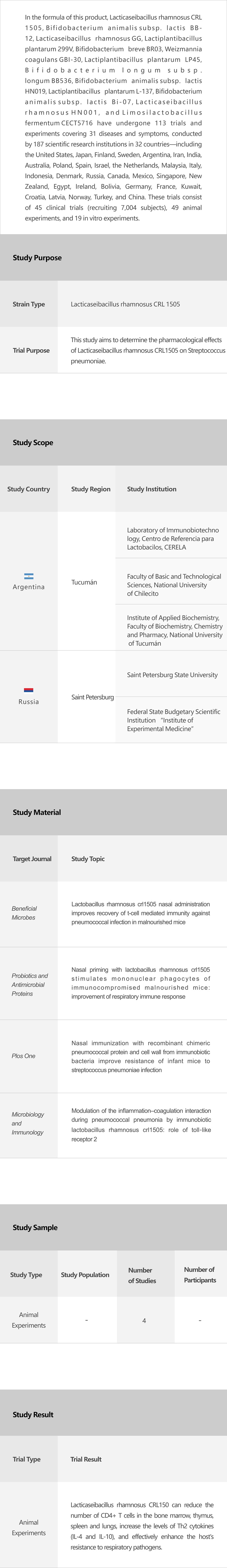The image size is (227, 1568).
Task: Click the Beneficial Microbes journal name
Action: click(x=24, y=912)
